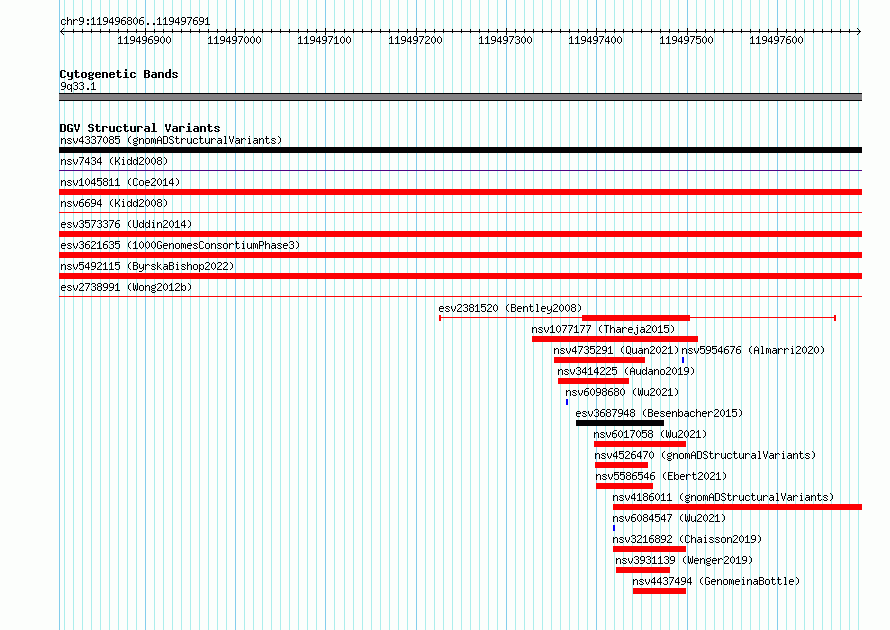The height and width of the screenshot is (630, 890).
Task: Click the 9q33.1 band label
Action: (78, 86)
